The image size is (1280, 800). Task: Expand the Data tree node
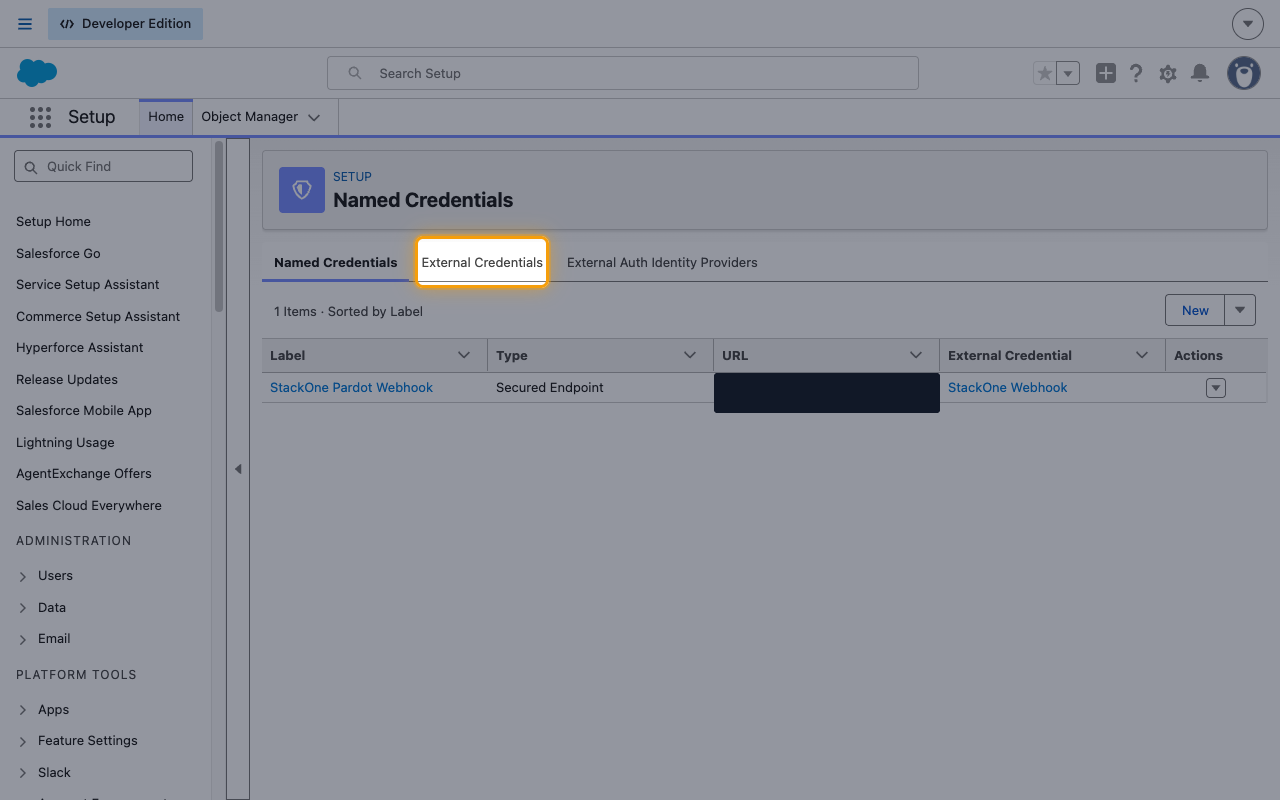tap(23, 608)
